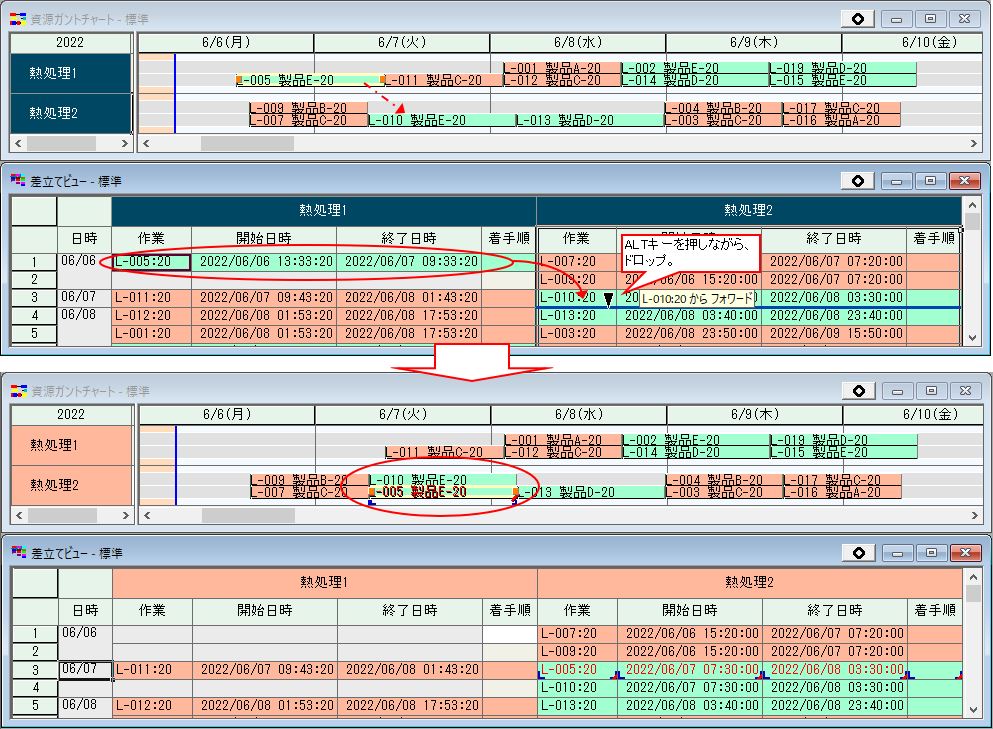The width and height of the screenshot is (993, 729).
Task: Click the 06/07 date cell in the lower 差立てビュー
Action: click(x=85, y=669)
